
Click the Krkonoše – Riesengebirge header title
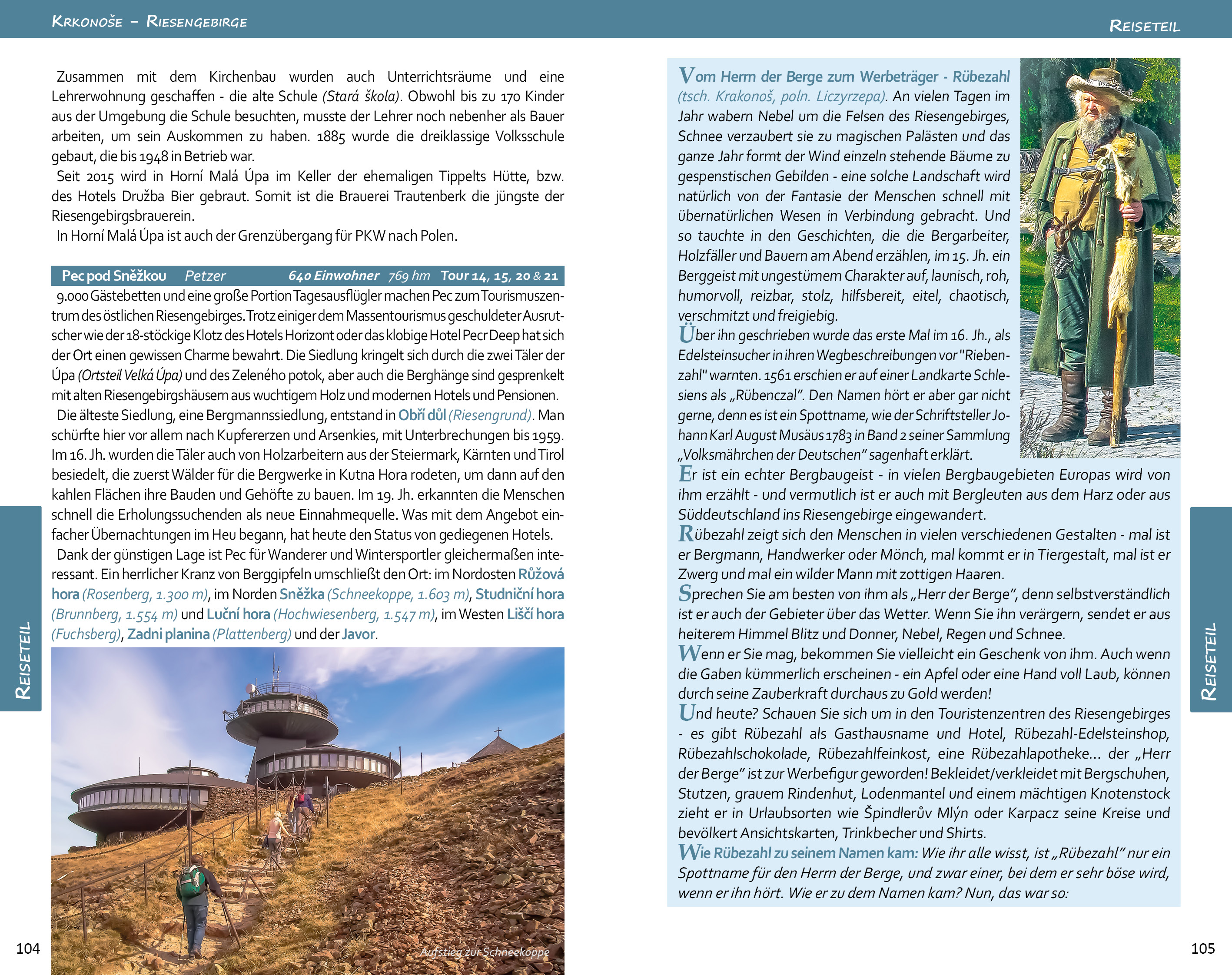tap(149, 22)
